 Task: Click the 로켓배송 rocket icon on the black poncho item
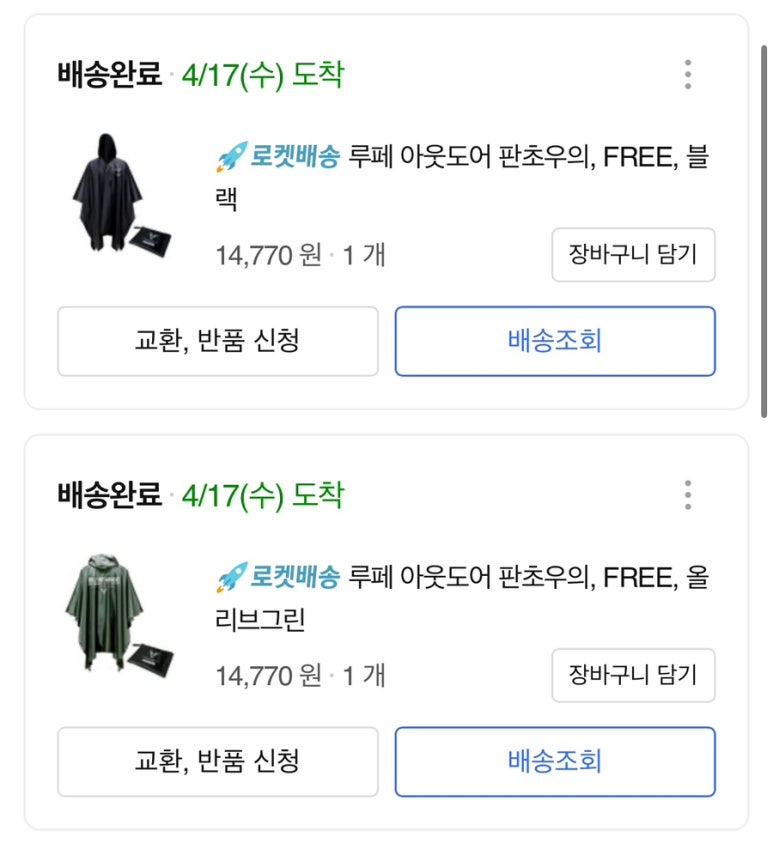pyautogui.click(x=231, y=157)
